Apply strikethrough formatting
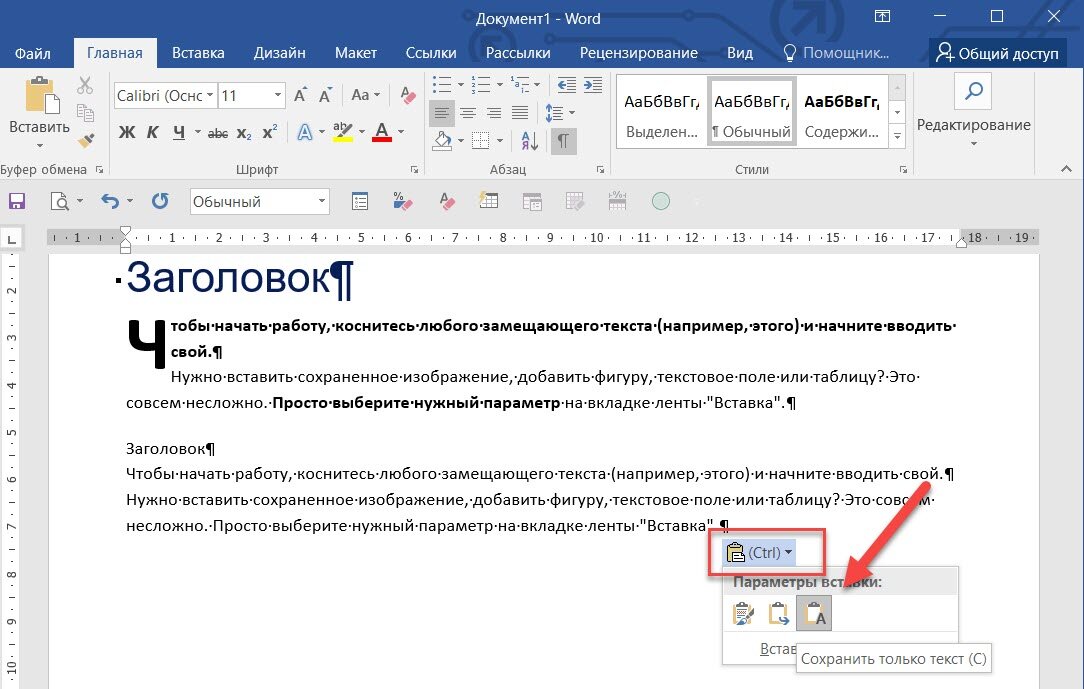Screen dimensions: 1084x689 [218, 133]
